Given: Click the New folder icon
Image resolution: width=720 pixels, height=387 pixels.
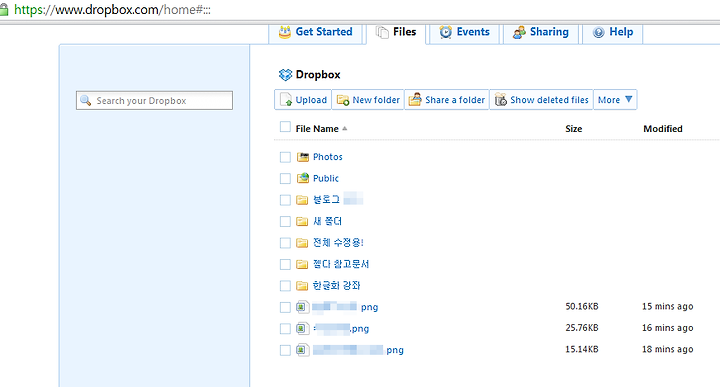Looking at the screenshot, I should click(x=343, y=100).
